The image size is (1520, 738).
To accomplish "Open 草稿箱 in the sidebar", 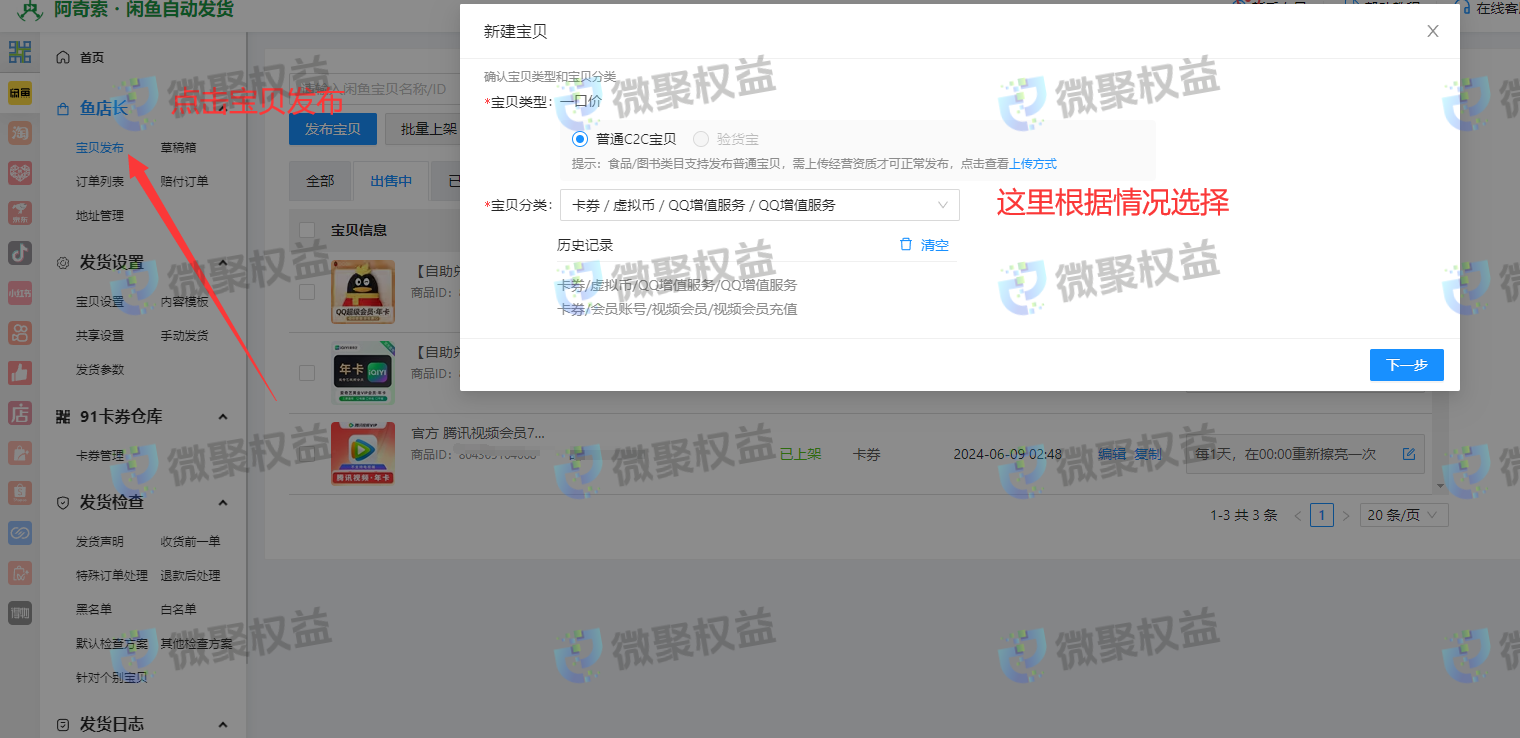I will coord(178,148).
